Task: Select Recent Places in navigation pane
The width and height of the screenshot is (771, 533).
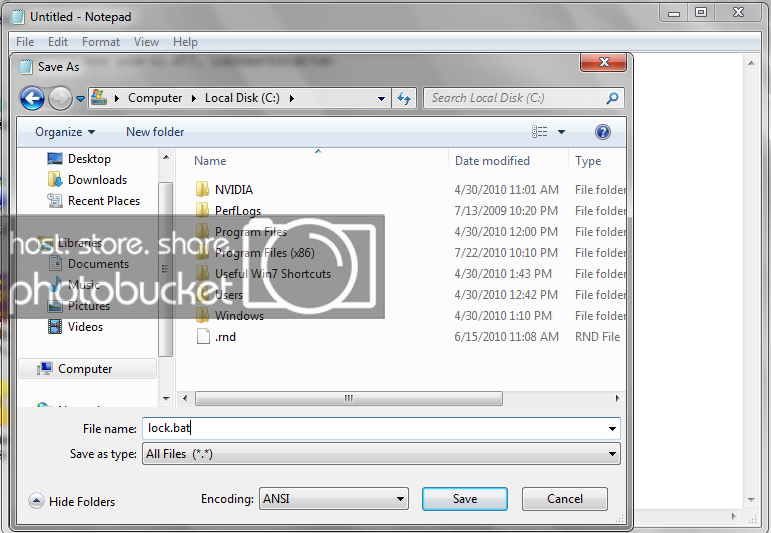Action: click(x=104, y=201)
